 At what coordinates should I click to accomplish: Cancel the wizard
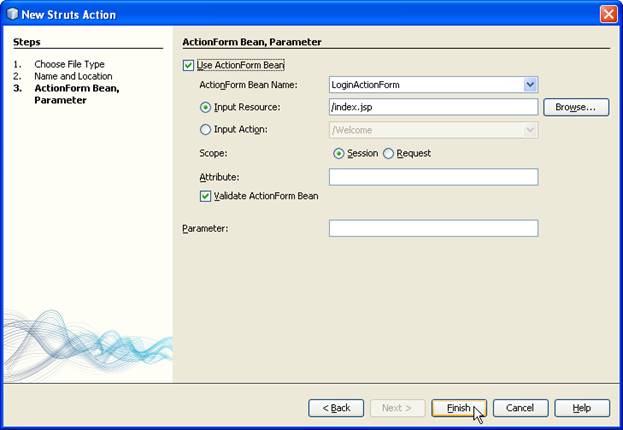[x=520, y=408]
